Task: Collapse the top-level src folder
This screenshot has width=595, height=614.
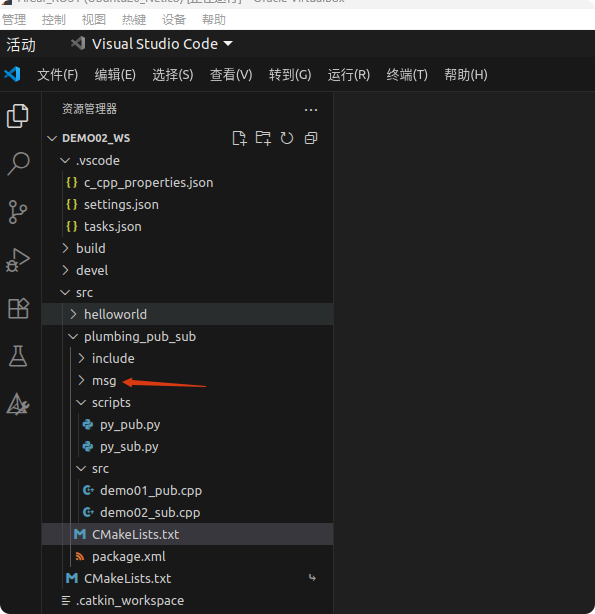Action: pyautogui.click(x=65, y=293)
